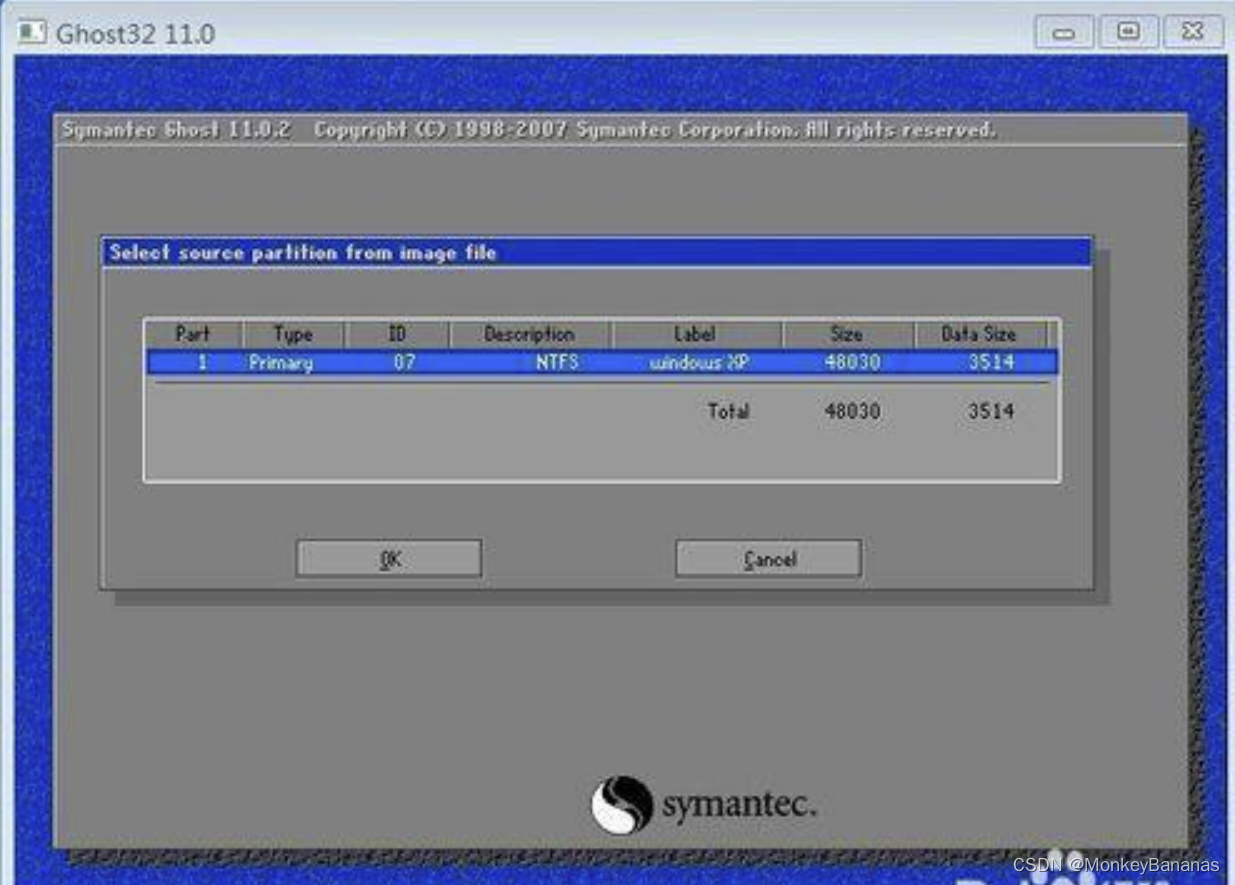The height and width of the screenshot is (885, 1235).
Task: Close the Ghost32 11.0 window
Action: click(x=1192, y=32)
